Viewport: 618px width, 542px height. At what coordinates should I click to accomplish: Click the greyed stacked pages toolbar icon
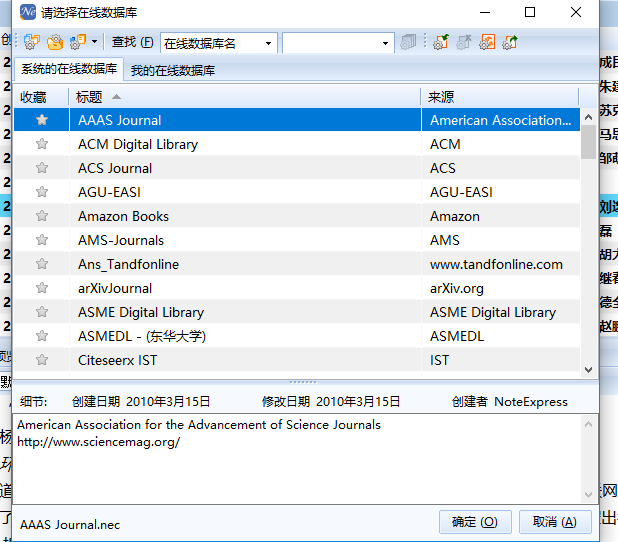408,42
